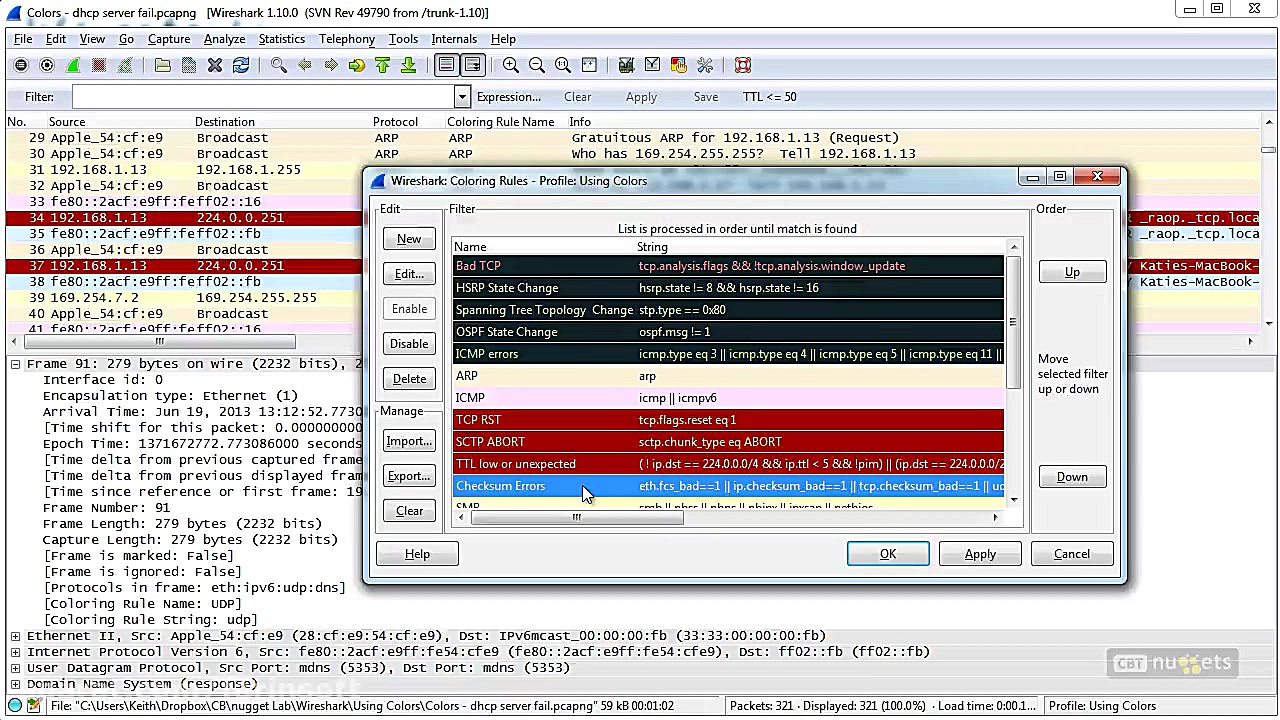Screen dimensions: 1280x720
Task: Open a capture file via folder icon
Action: click(163, 65)
